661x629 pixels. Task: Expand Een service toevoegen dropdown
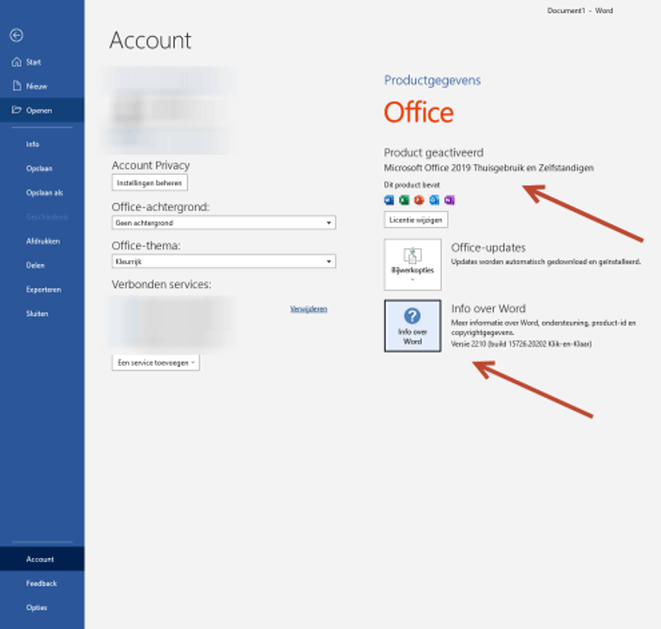coord(156,363)
